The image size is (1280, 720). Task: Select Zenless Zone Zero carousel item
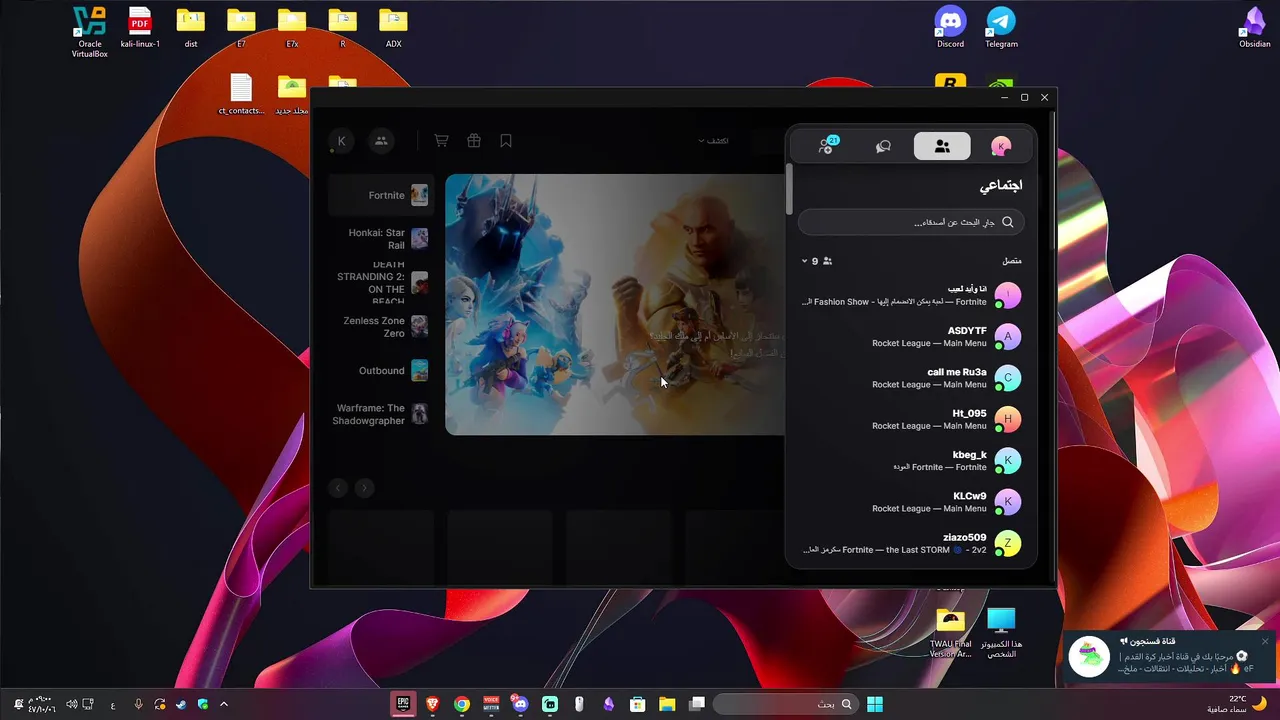pos(381,327)
